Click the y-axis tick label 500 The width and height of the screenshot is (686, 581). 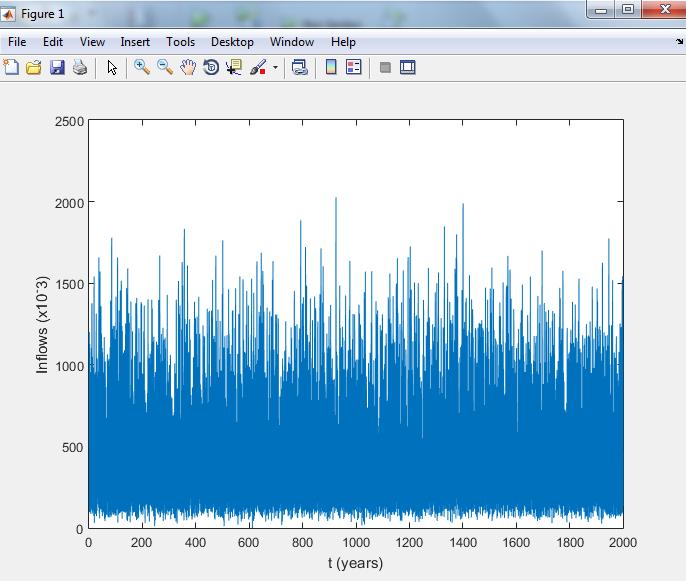click(x=73, y=448)
